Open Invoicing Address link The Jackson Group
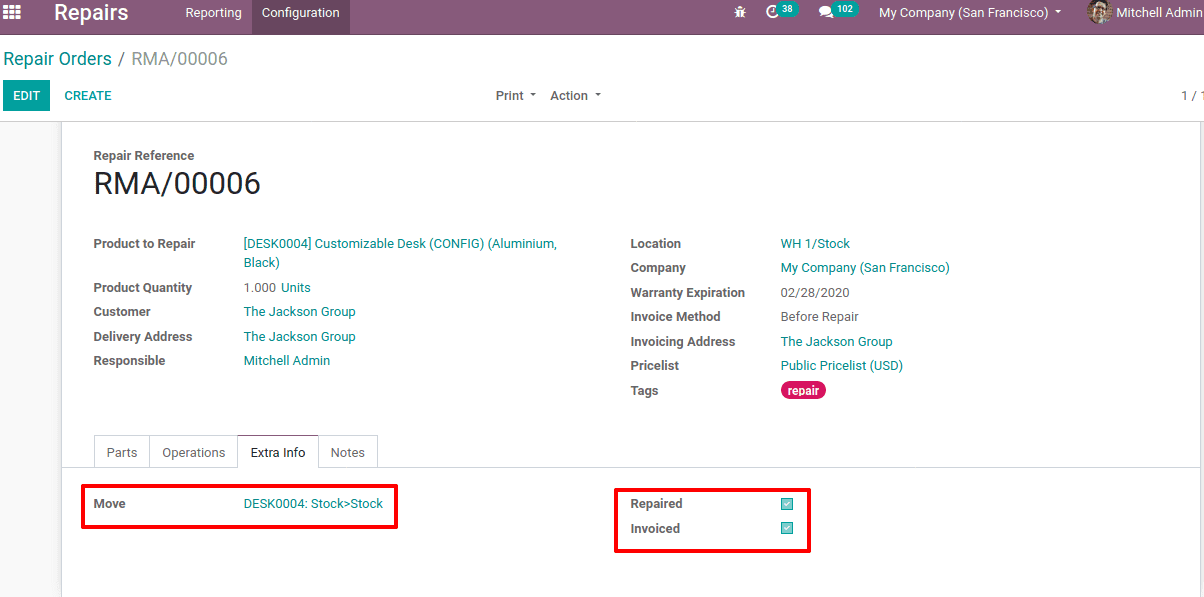The width and height of the screenshot is (1204, 597). [836, 342]
